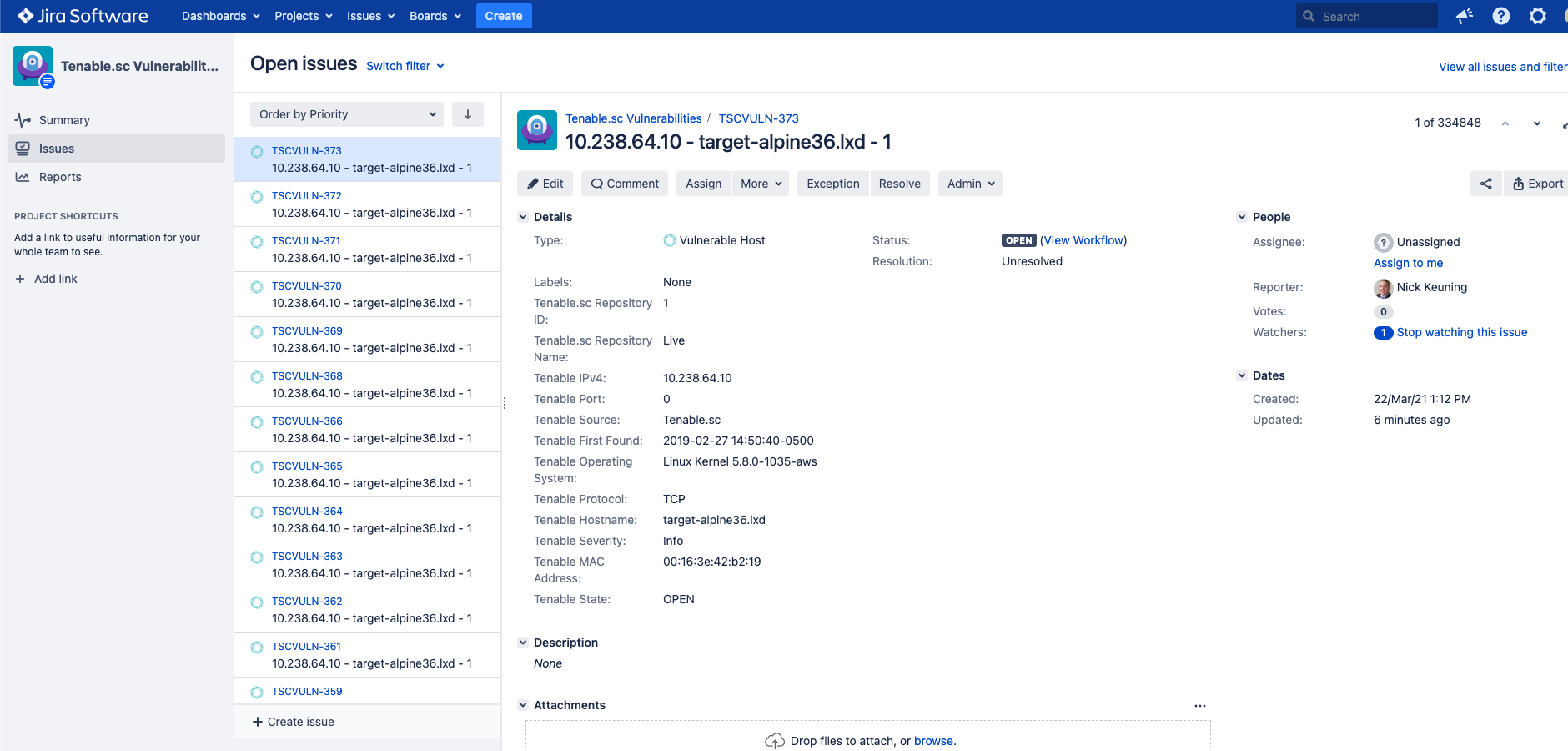Click the Resolve button
The height and width of the screenshot is (751, 1568).
point(900,184)
